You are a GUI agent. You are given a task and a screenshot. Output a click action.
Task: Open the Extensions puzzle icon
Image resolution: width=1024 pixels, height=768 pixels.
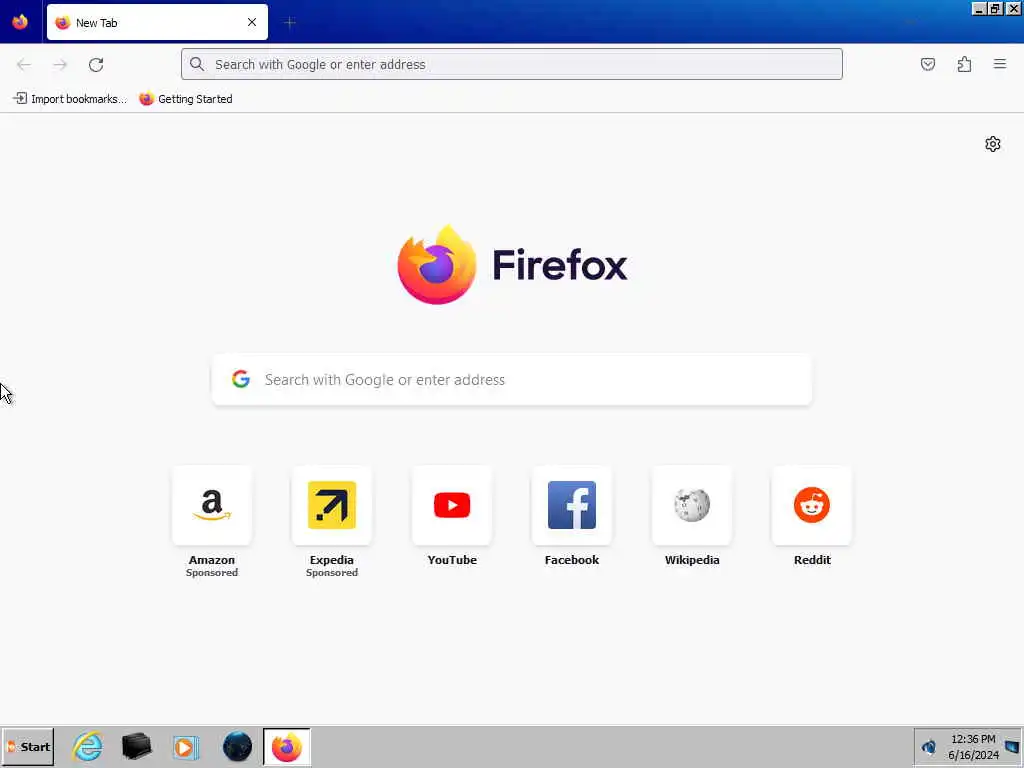pos(964,64)
